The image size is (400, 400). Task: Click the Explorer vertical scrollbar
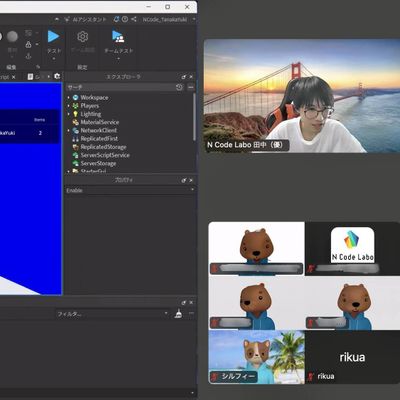coord(194,117)
